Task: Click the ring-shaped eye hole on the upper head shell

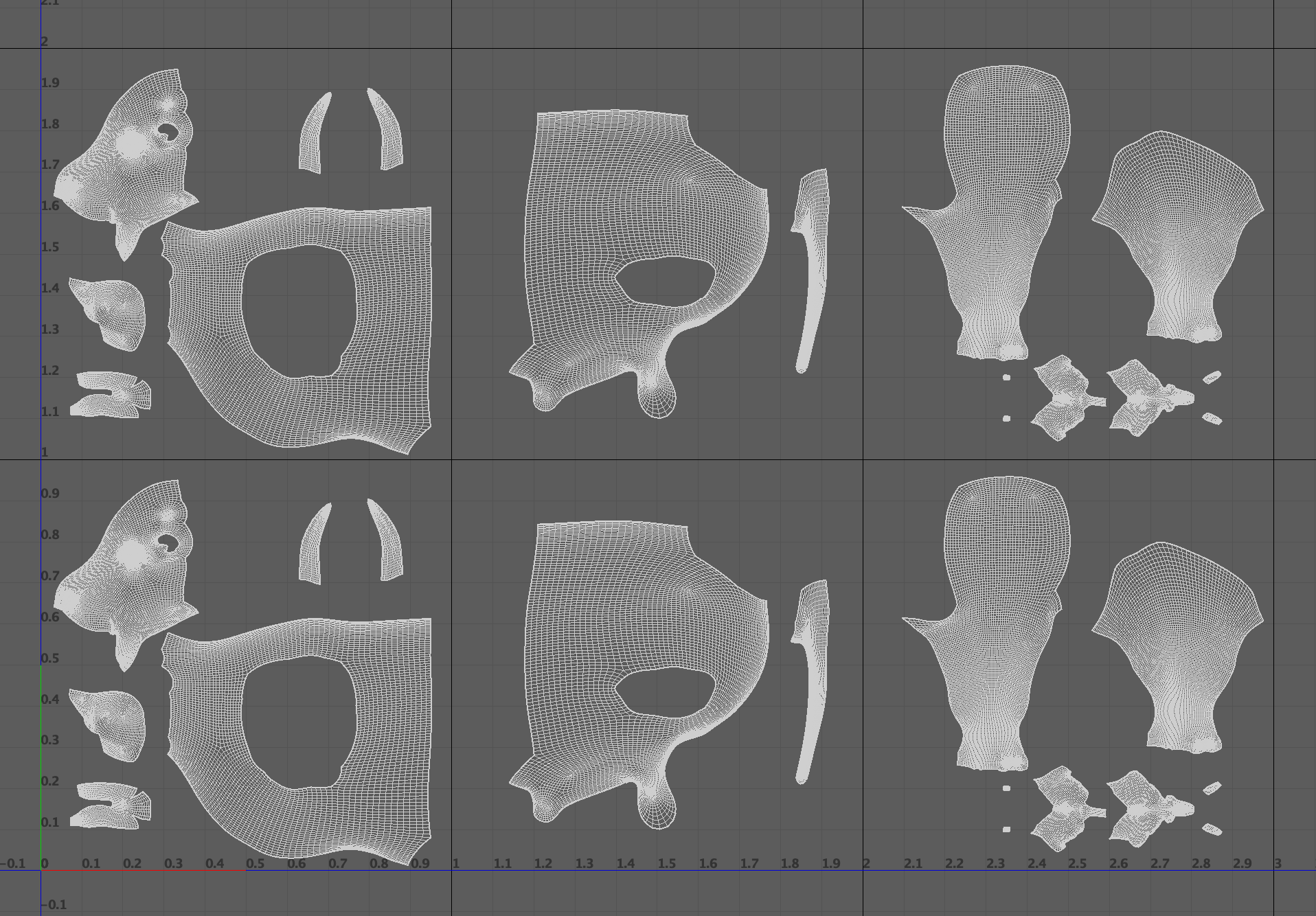Action: (x=167, y=133)
